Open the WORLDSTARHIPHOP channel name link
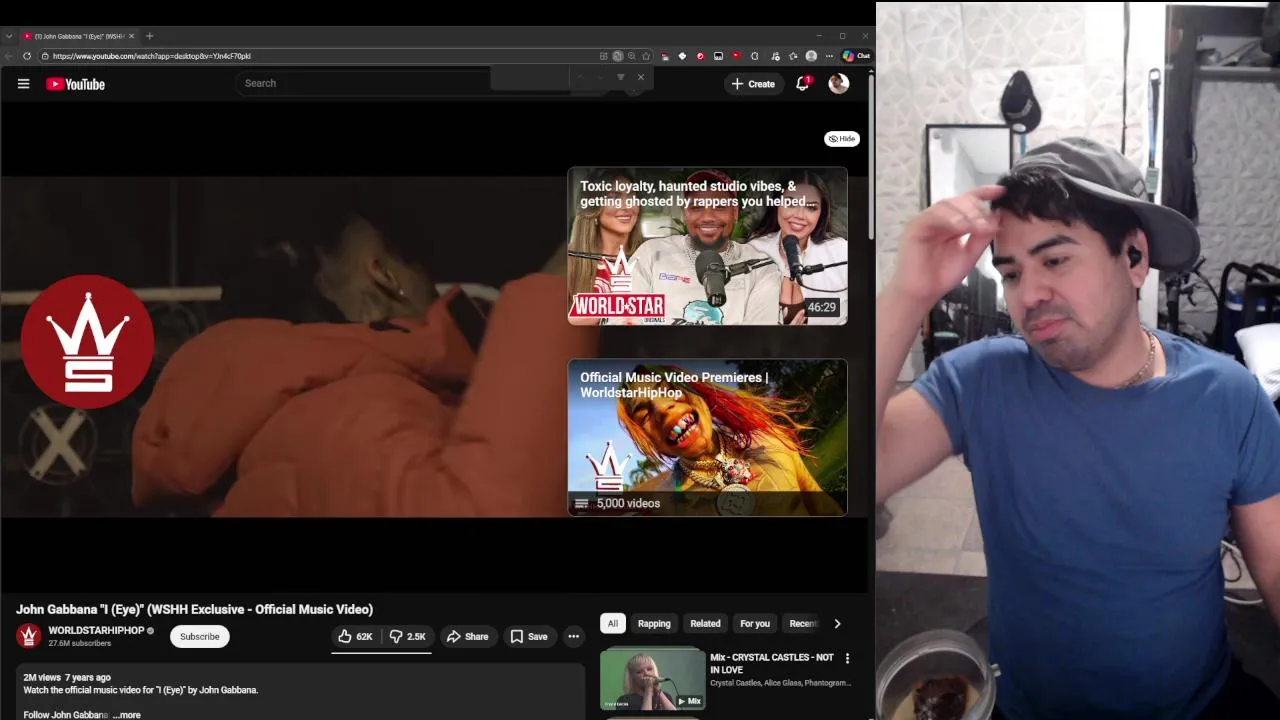1280x720 pixels. point(96,631)
